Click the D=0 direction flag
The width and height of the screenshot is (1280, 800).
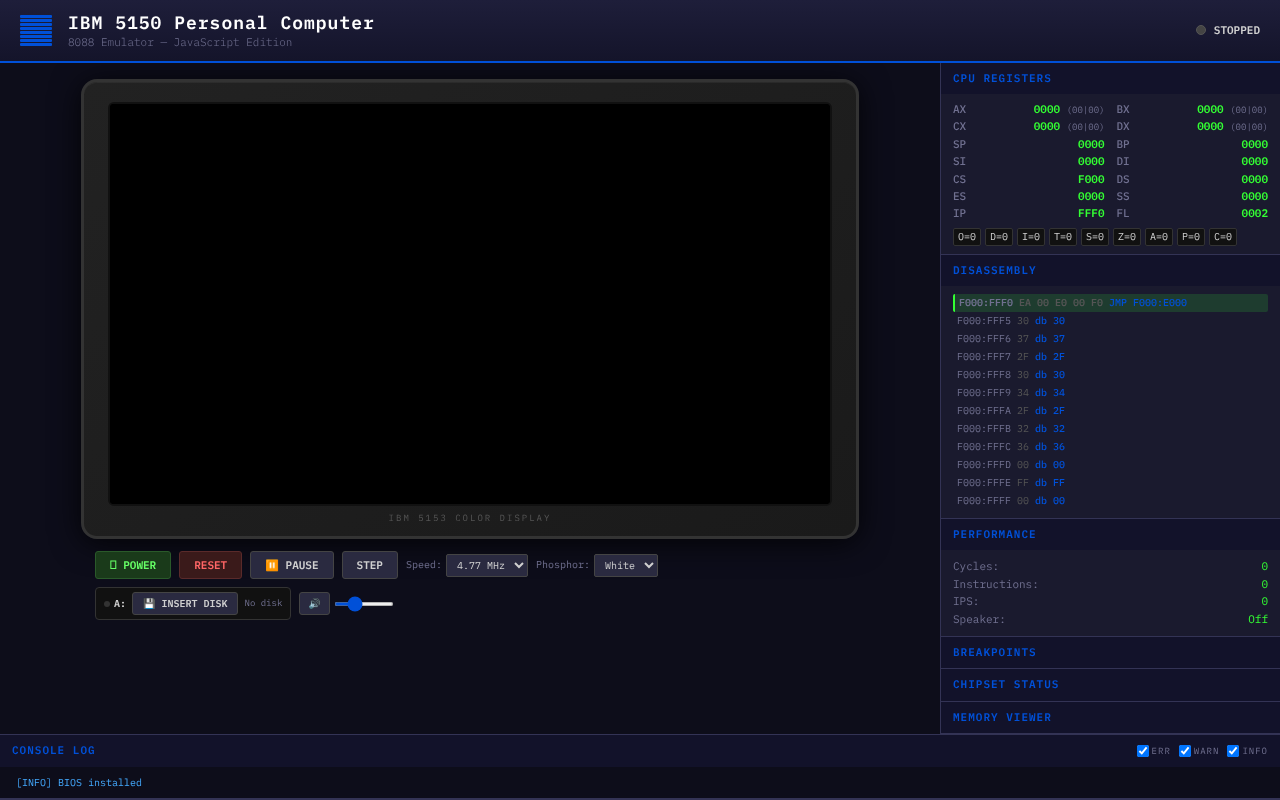click(999, 237)
